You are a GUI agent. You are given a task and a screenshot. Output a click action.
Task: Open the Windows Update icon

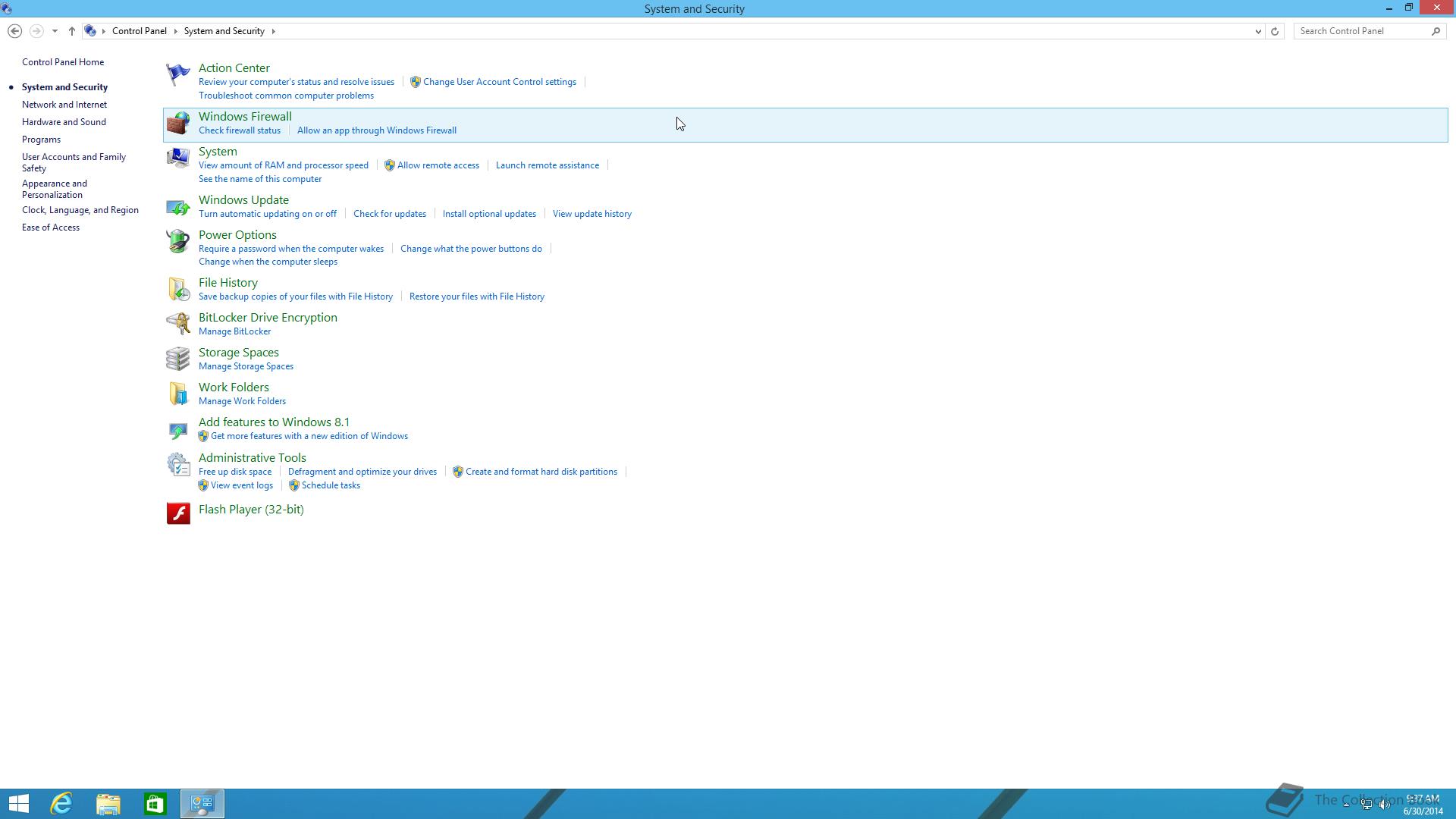(x=178, y=206)
